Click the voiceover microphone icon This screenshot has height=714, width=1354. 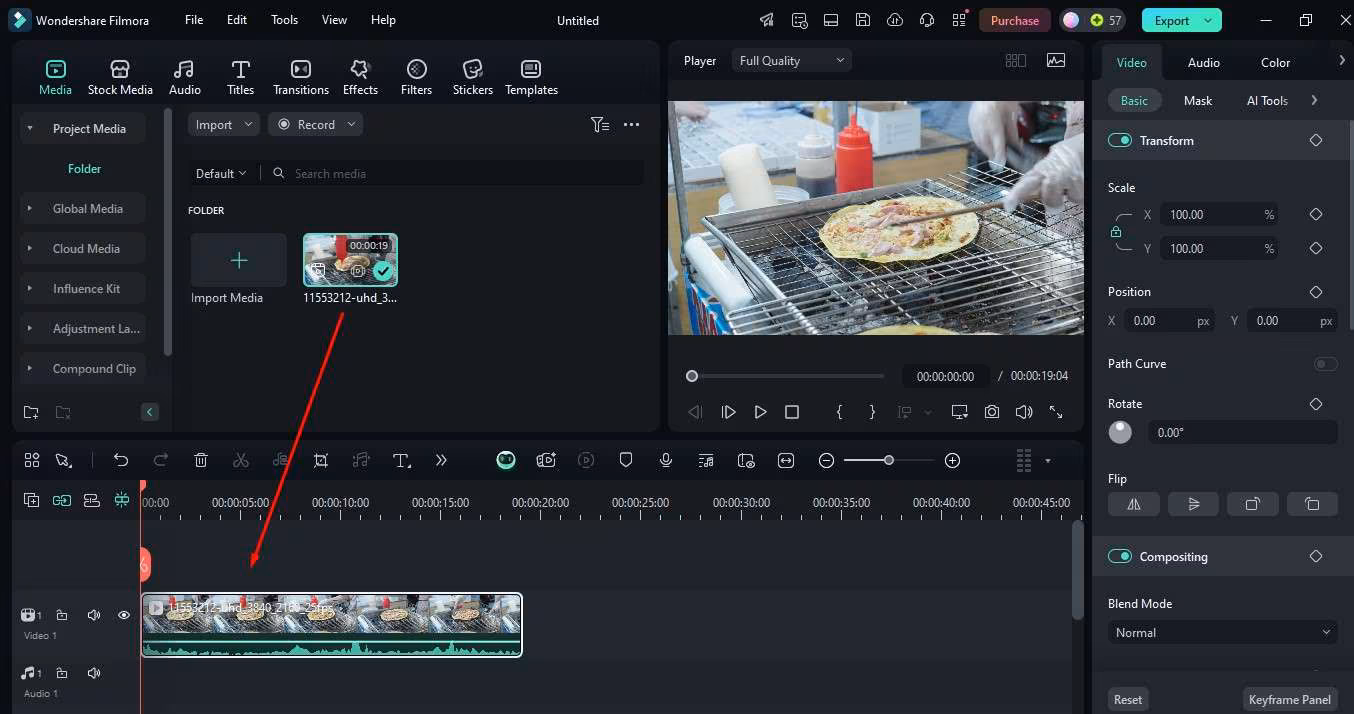(x=666, y=460)
